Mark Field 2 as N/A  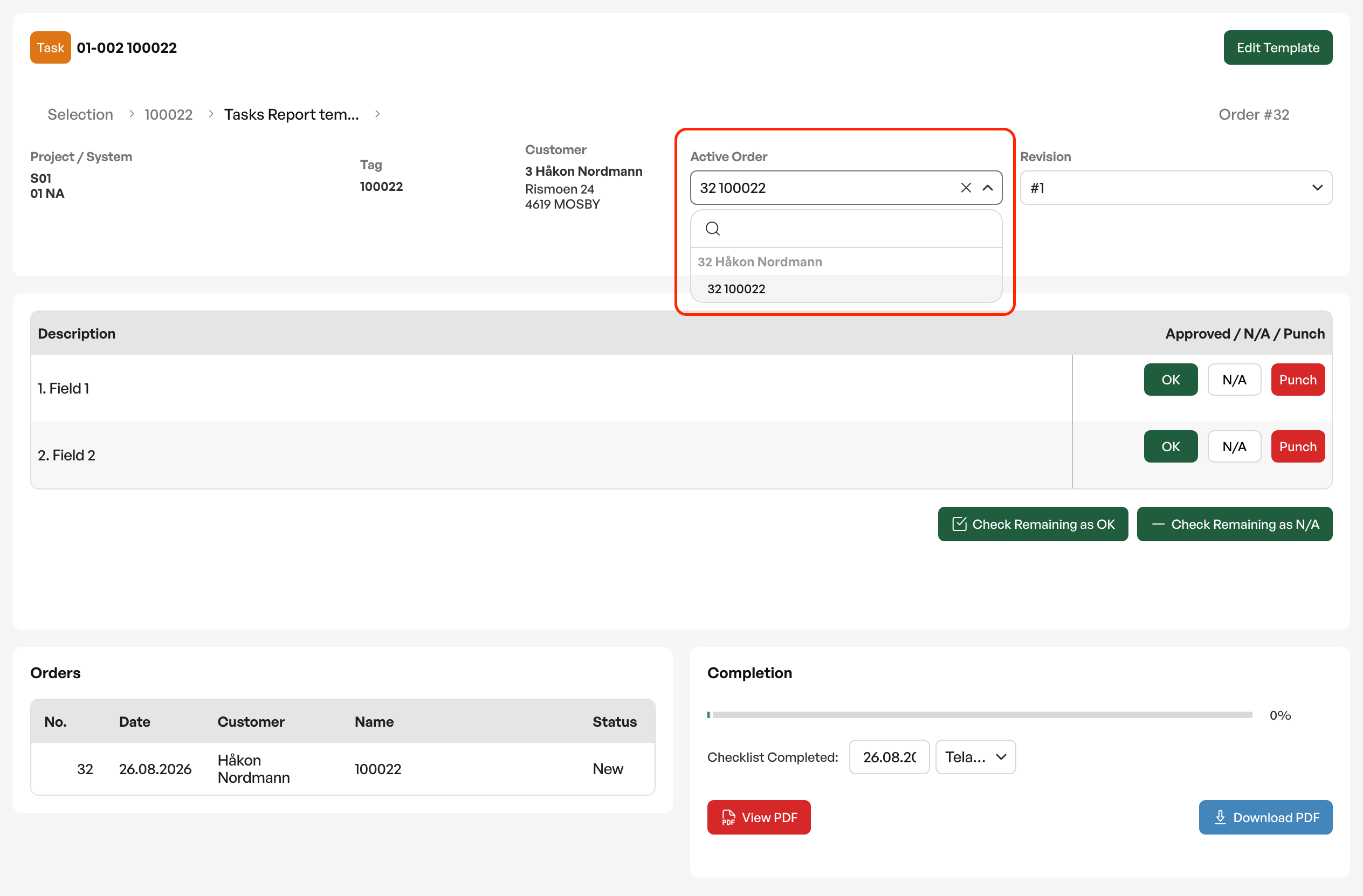1234,446
